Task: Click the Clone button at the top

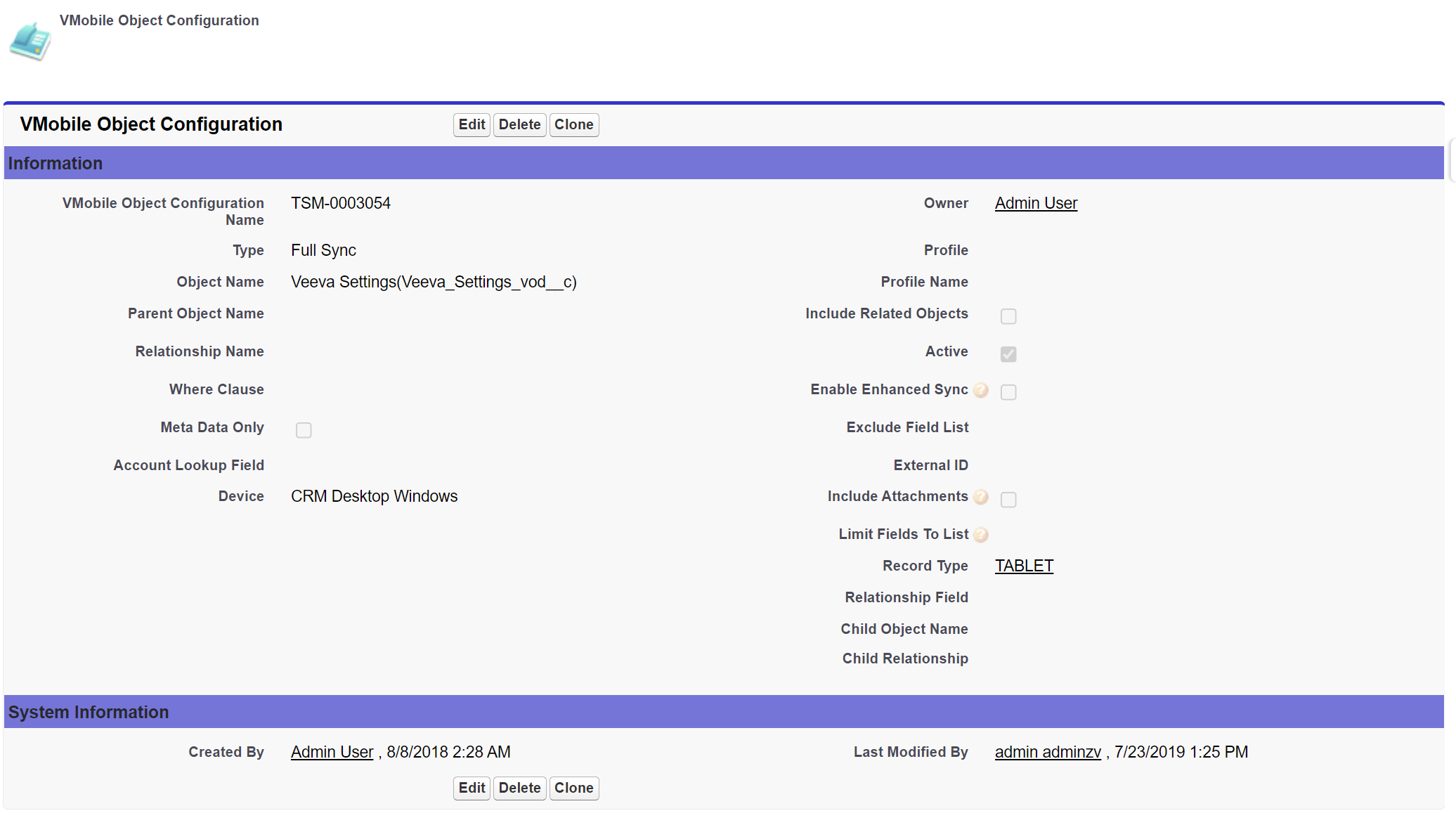Action: pyautogui.click(x=574, y=124)
